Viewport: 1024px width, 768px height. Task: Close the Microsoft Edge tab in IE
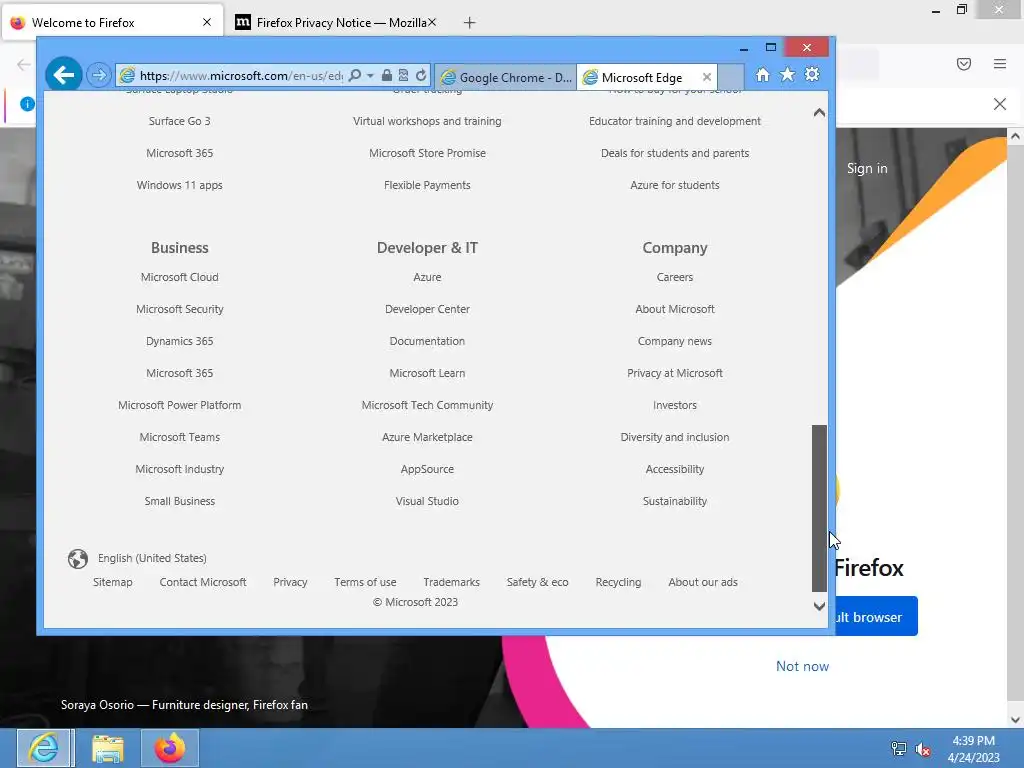(707, 77)
